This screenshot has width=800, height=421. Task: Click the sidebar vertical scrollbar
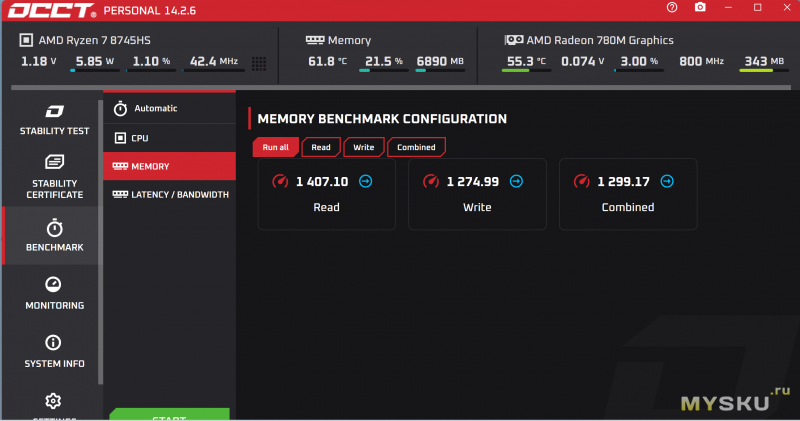(101, 242)
